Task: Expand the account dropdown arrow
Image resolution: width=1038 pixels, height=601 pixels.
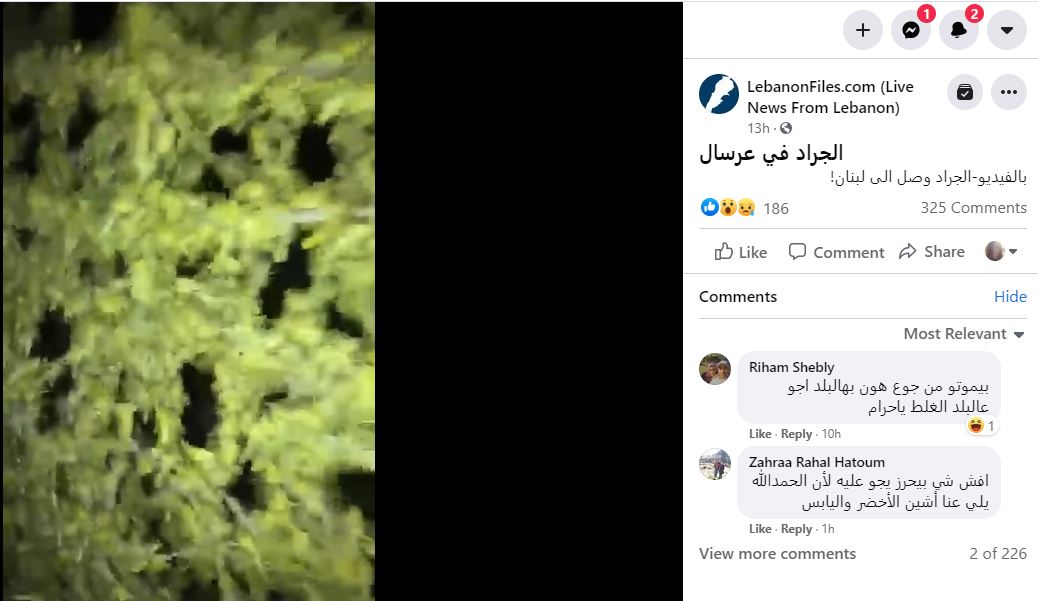Action: click(x=1007, y=30)
